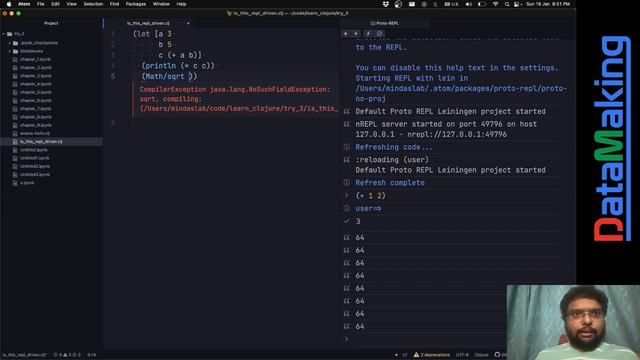The image size is (640, 360).
Task: Click the UTF-8 encoding selector
Action: click(462, 355)
